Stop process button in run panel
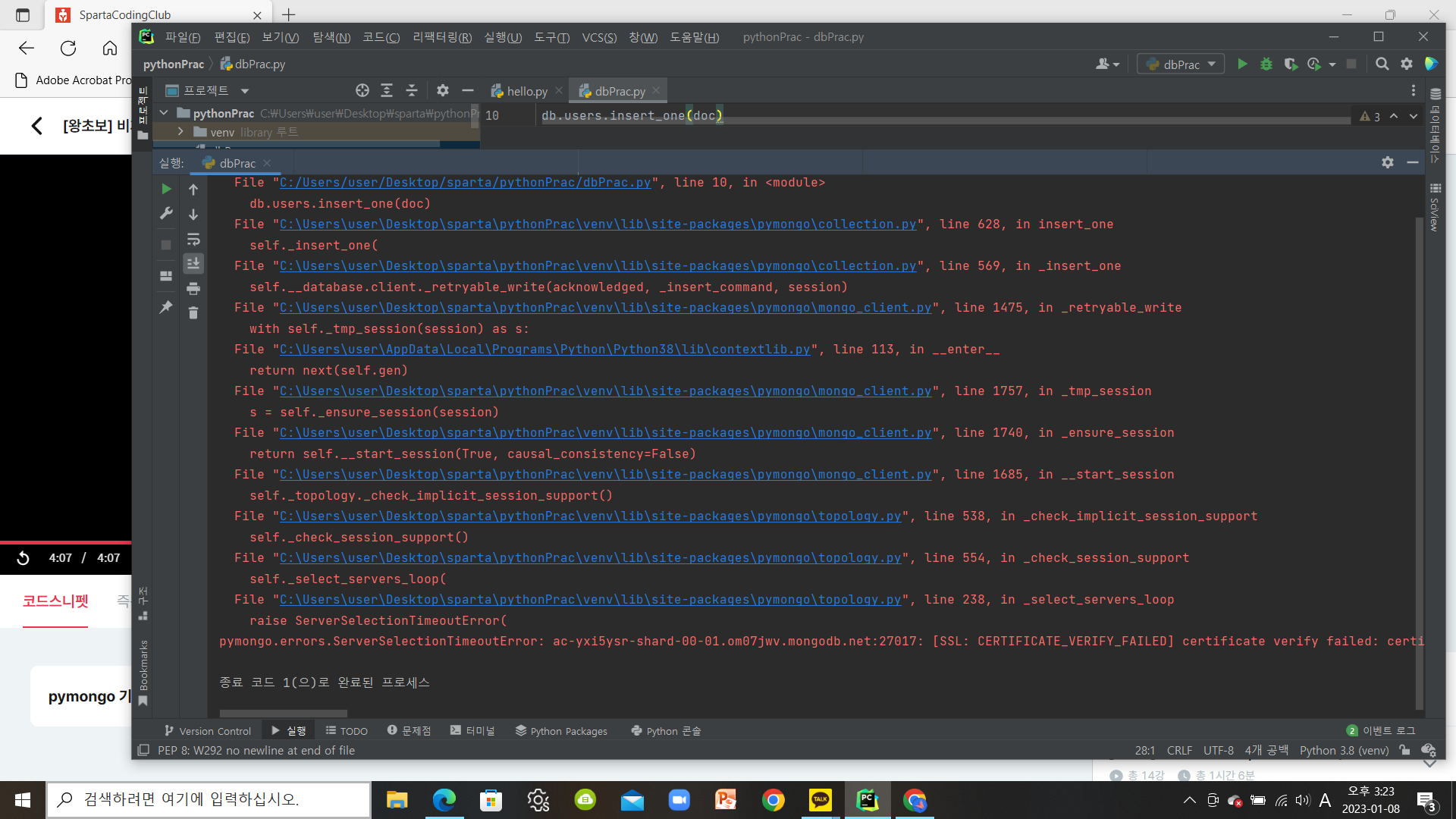This screenshot has height=819, width=1456. tap(166, 245)
